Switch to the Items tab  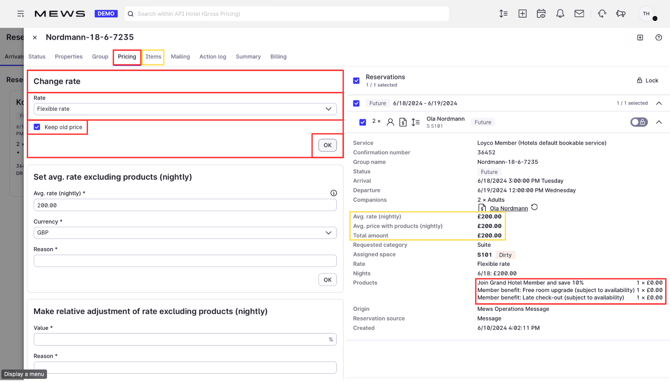tap(153, 56)
